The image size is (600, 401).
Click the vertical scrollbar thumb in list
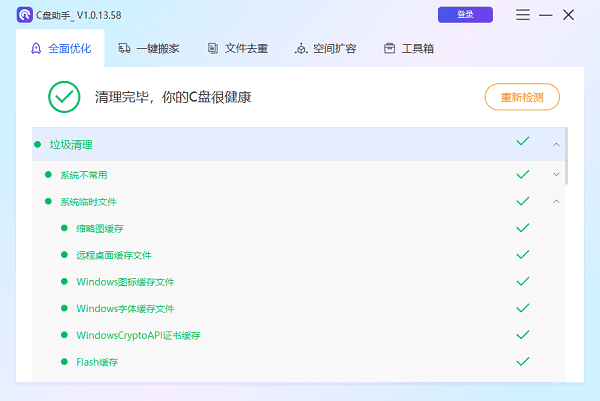pyautogui.click(x=566, y=155)
